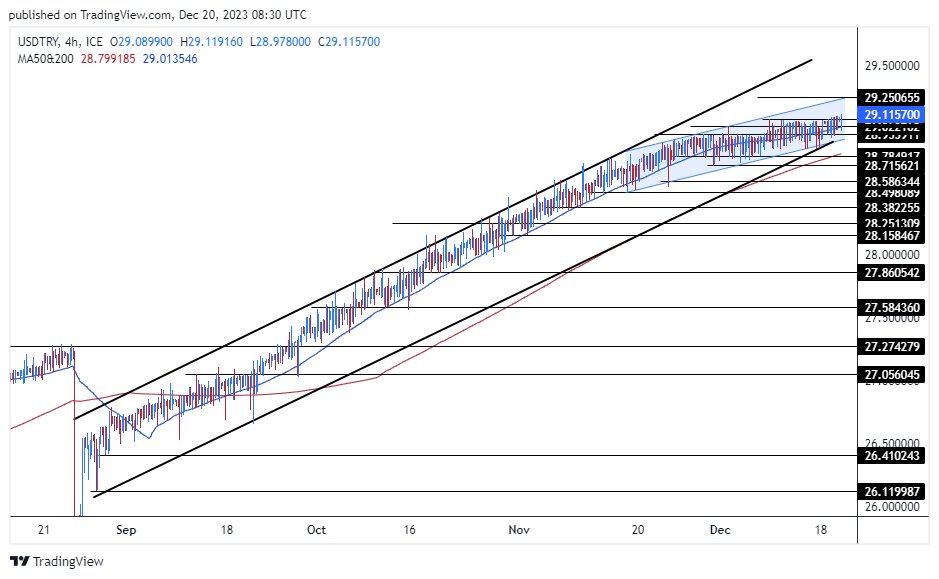Click the MA50 value 28.799185

(x=108, y=59)
